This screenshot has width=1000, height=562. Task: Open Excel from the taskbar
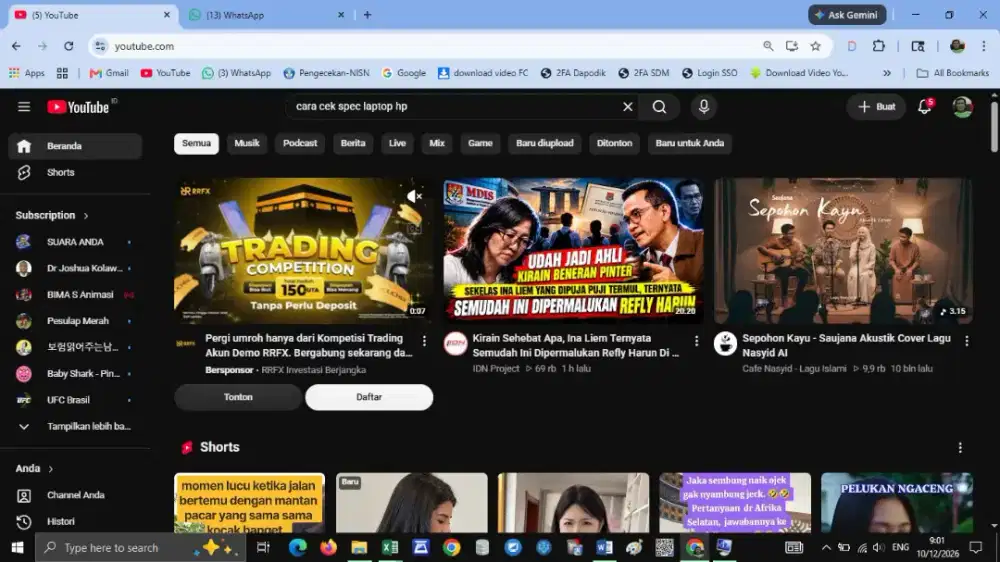390,547
